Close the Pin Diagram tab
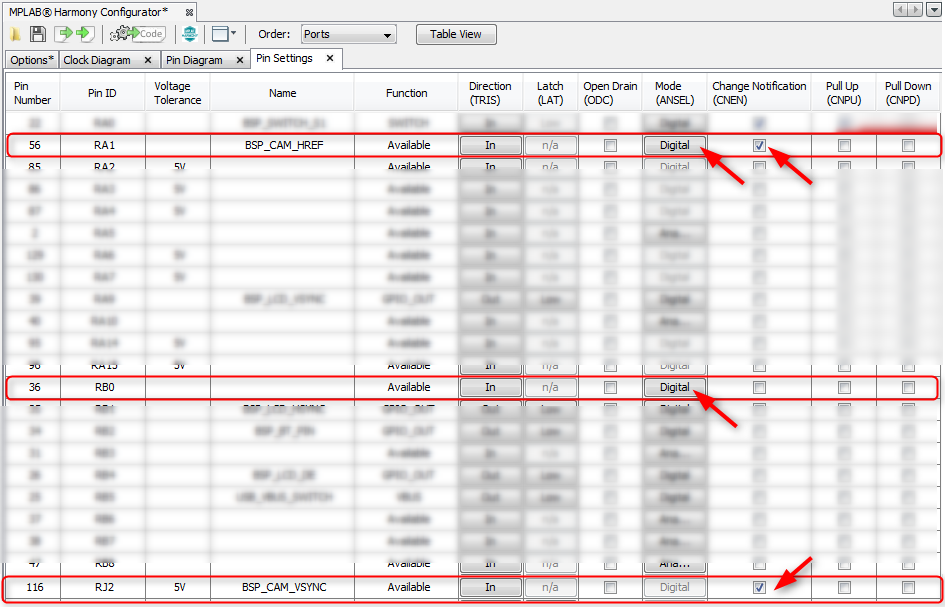Image resolution: width=945 pixels, height=607 pixels. tap(240, 60)
